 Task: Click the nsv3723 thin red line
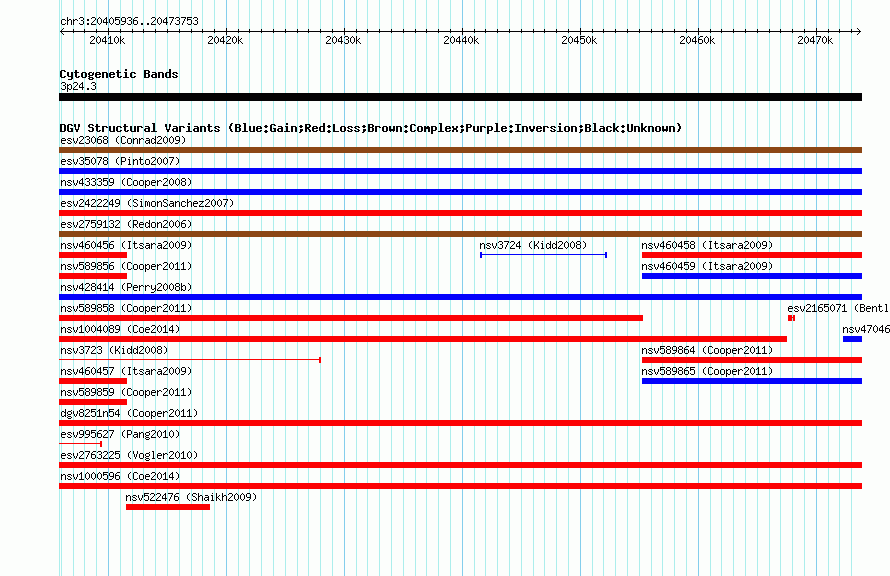click(x=190, y=360)
